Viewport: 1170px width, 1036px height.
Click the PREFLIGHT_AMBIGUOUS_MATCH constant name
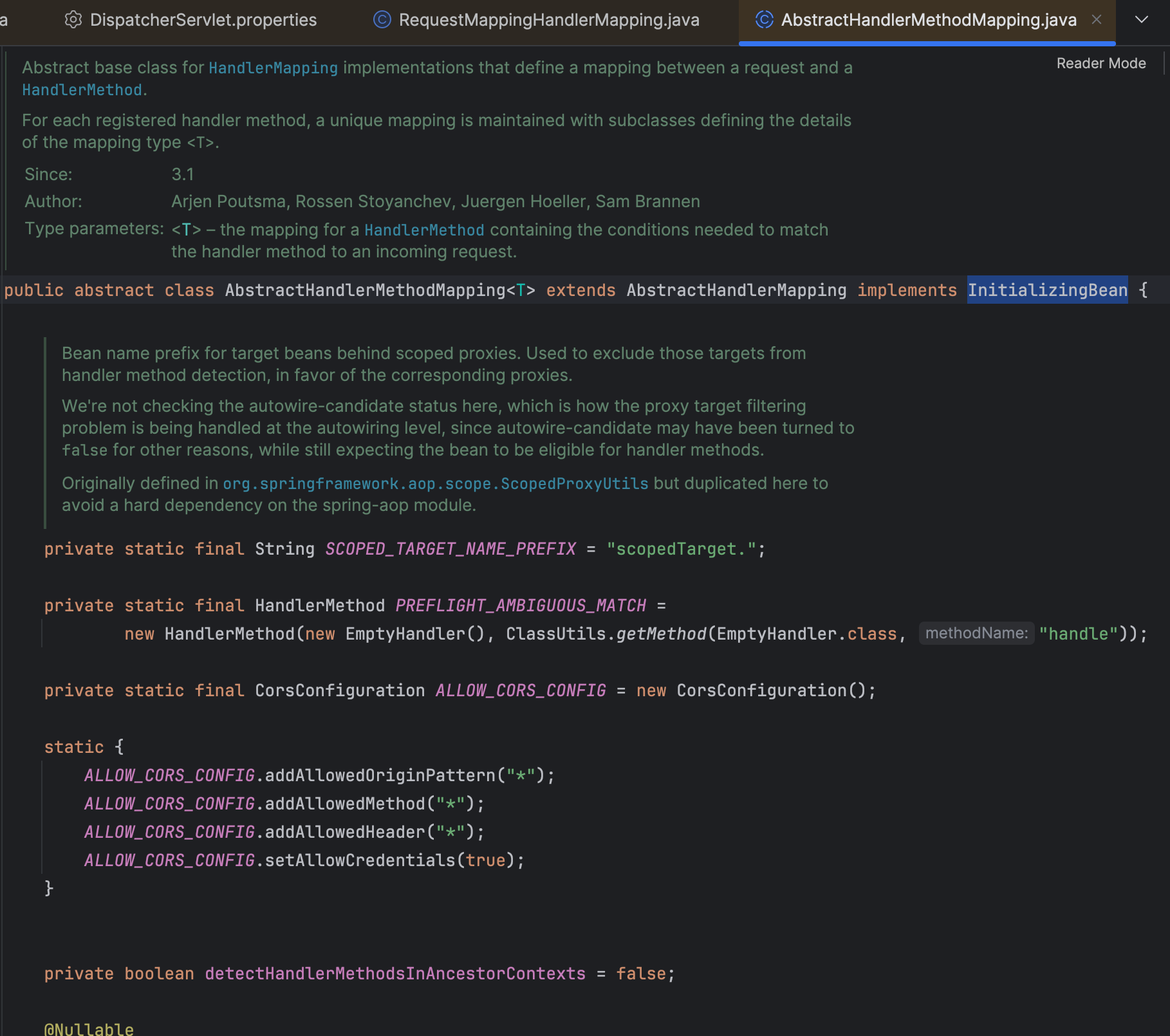[521, 606]
